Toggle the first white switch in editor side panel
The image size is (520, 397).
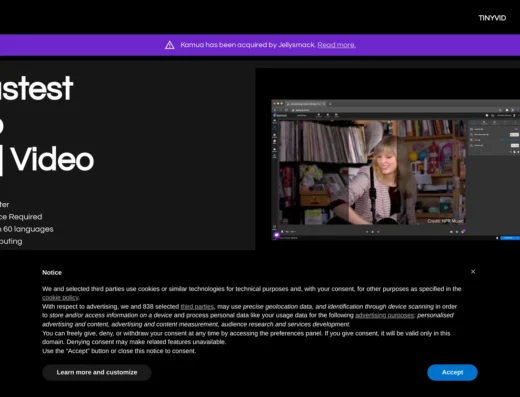pyautogui.click(x=514, y=135)
